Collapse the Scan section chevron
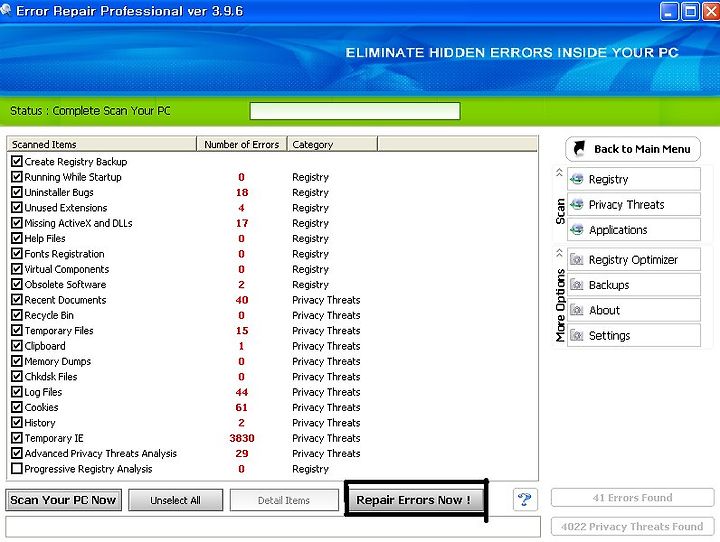The image size is (720, 542). [x=559, y=172]
